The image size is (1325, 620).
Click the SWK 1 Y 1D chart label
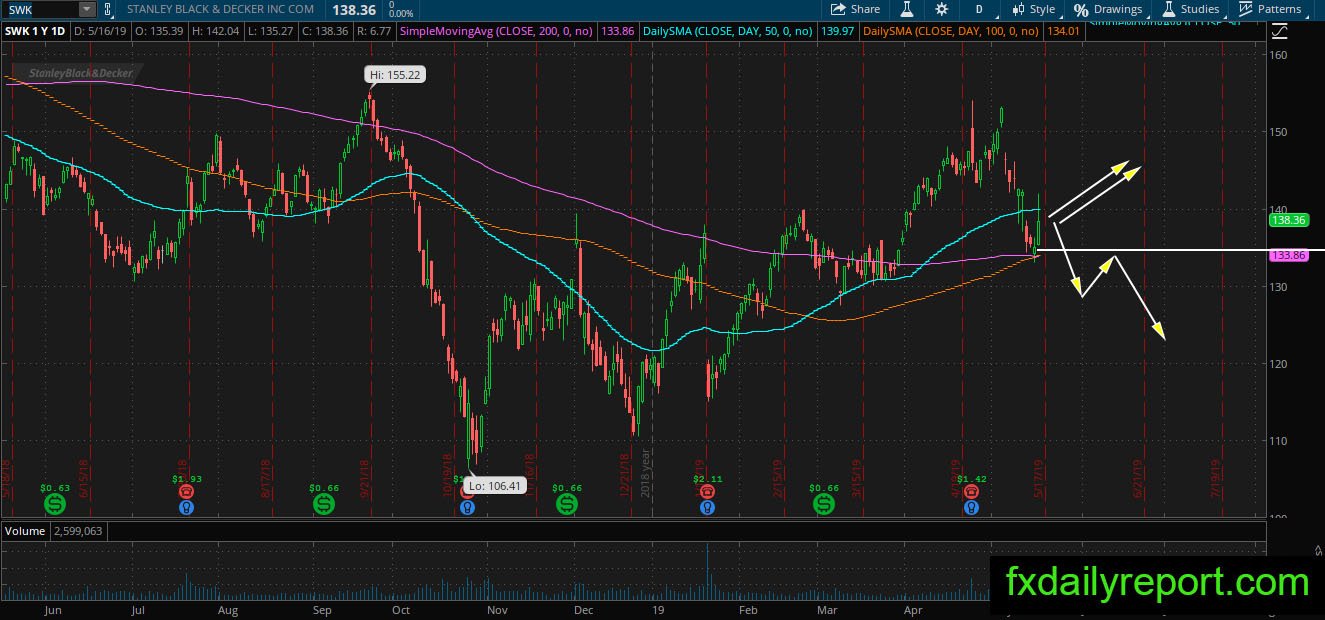tap(33, 31)
